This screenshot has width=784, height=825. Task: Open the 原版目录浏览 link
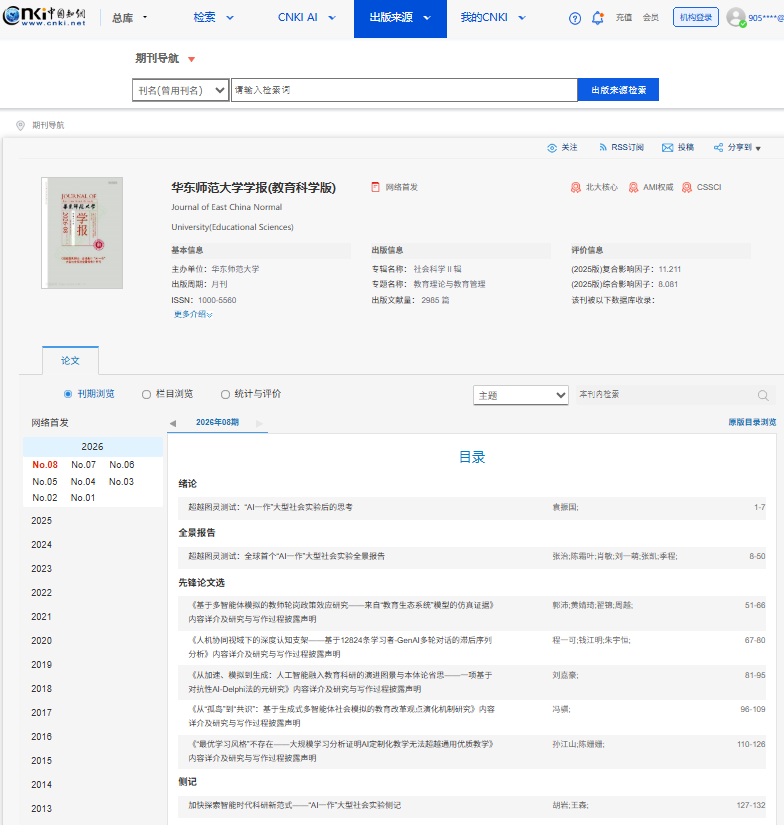[752, 422]
